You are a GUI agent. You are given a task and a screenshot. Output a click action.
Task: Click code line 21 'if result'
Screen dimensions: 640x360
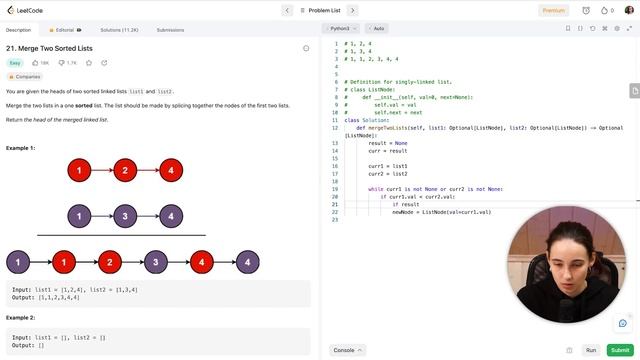[406, 204]
